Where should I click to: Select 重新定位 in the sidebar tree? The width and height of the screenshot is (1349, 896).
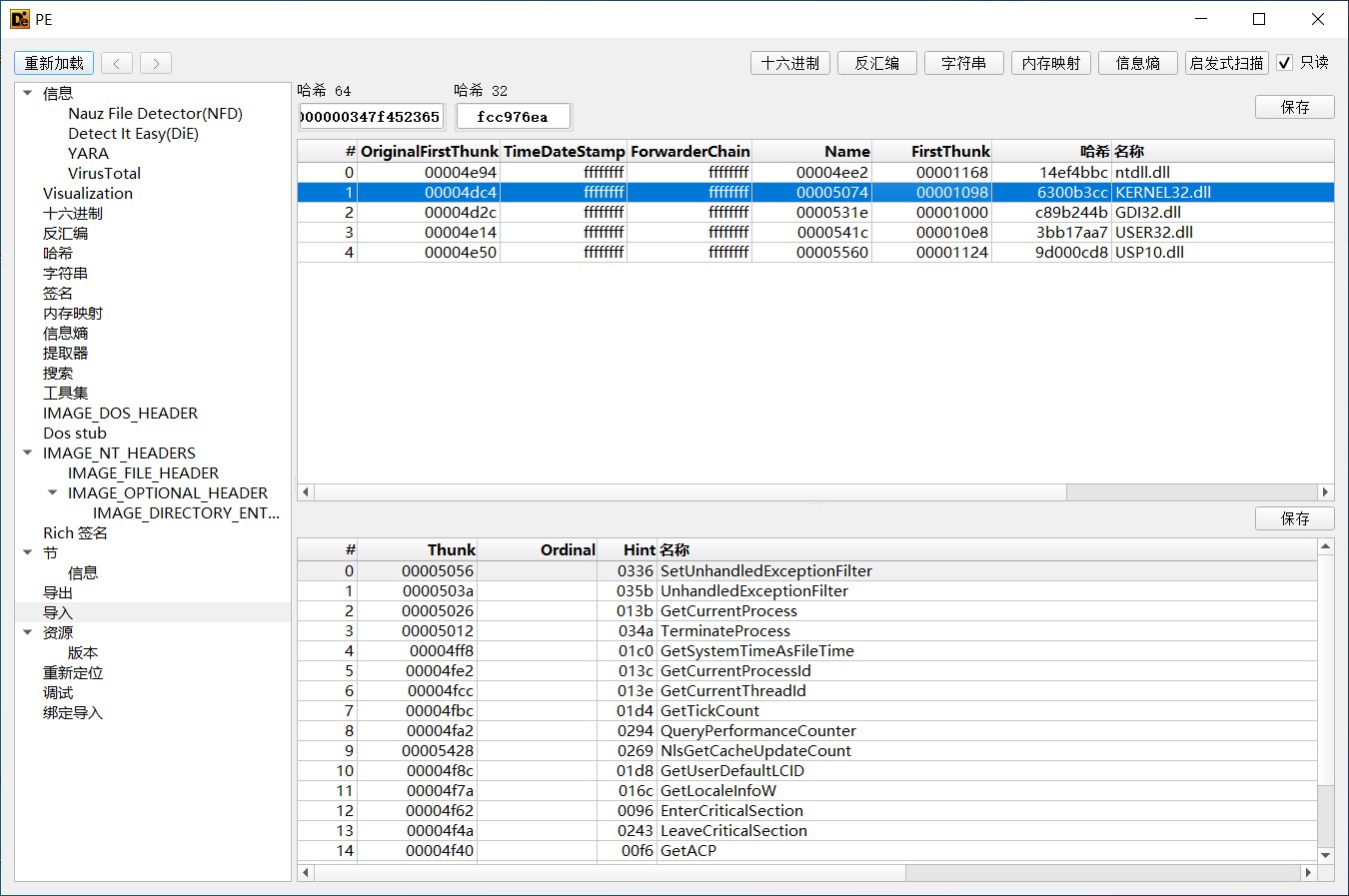(72, 672)
